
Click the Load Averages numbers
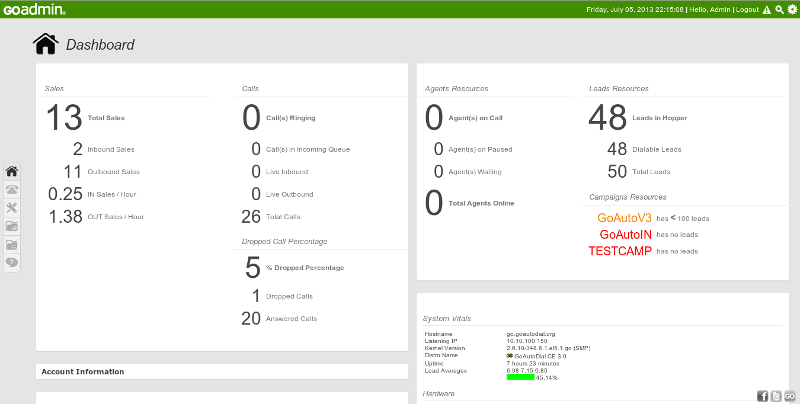(527, 370)
